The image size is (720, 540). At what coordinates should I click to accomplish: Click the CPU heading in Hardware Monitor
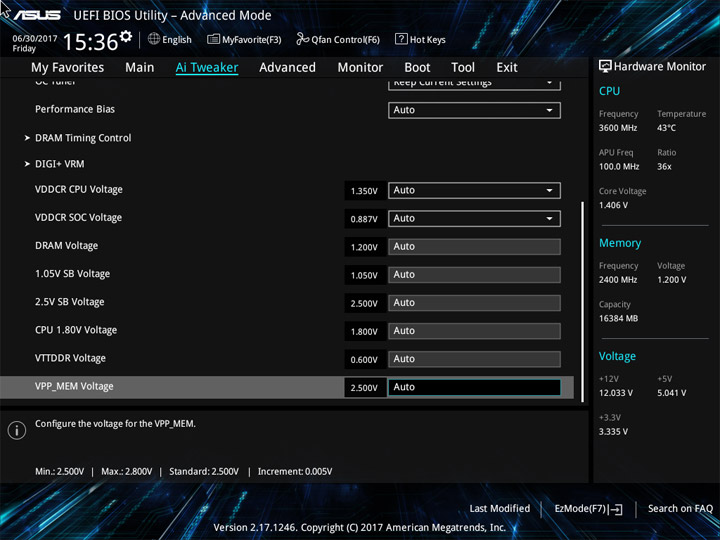pos(609,91)
